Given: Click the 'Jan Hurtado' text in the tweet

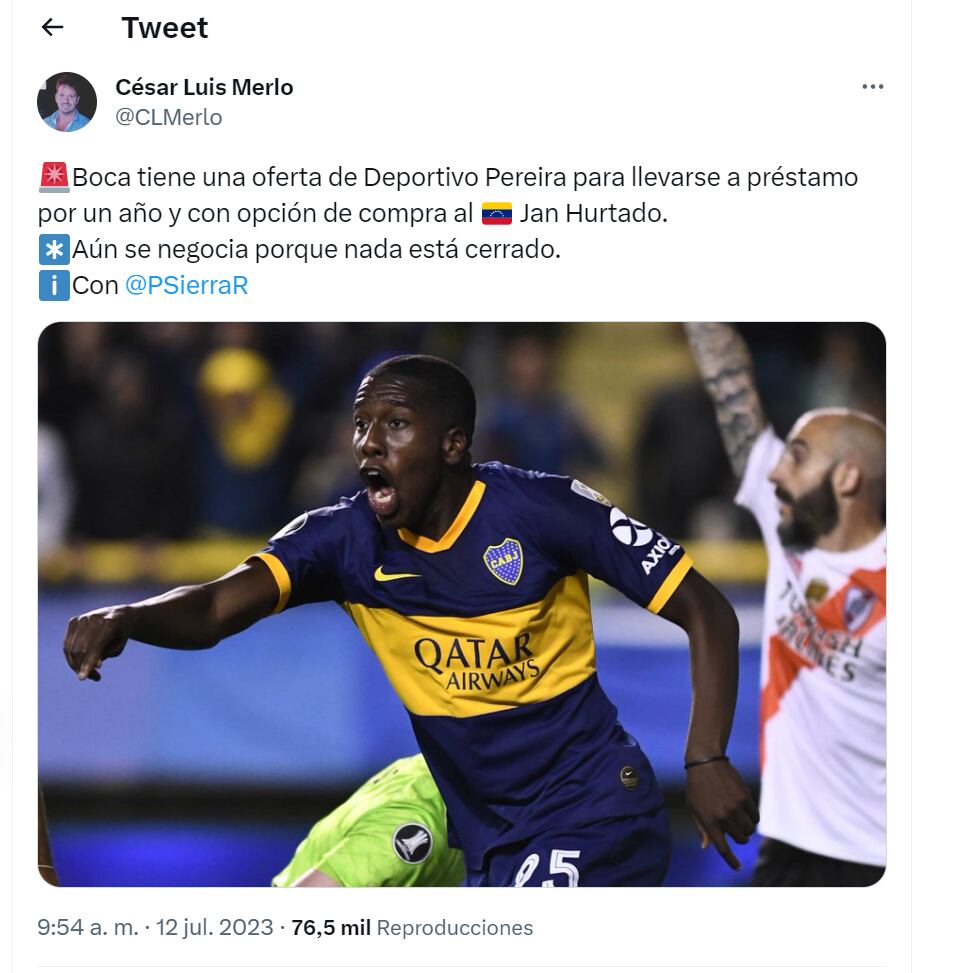Looking at the screenshot, I should (x=593, y=213).
